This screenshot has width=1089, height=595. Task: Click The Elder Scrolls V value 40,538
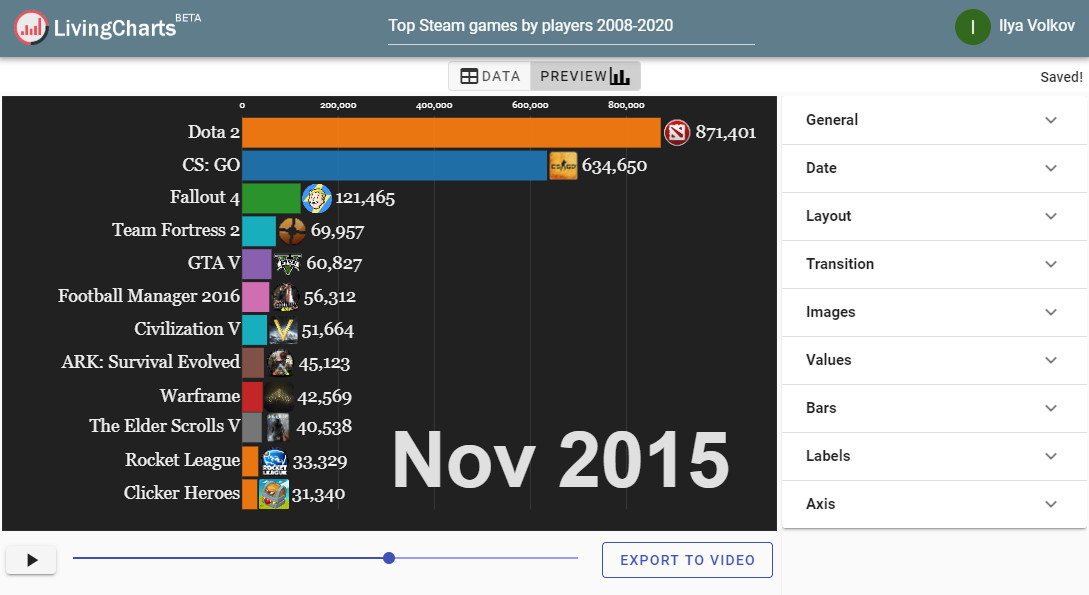pos(324,427)
